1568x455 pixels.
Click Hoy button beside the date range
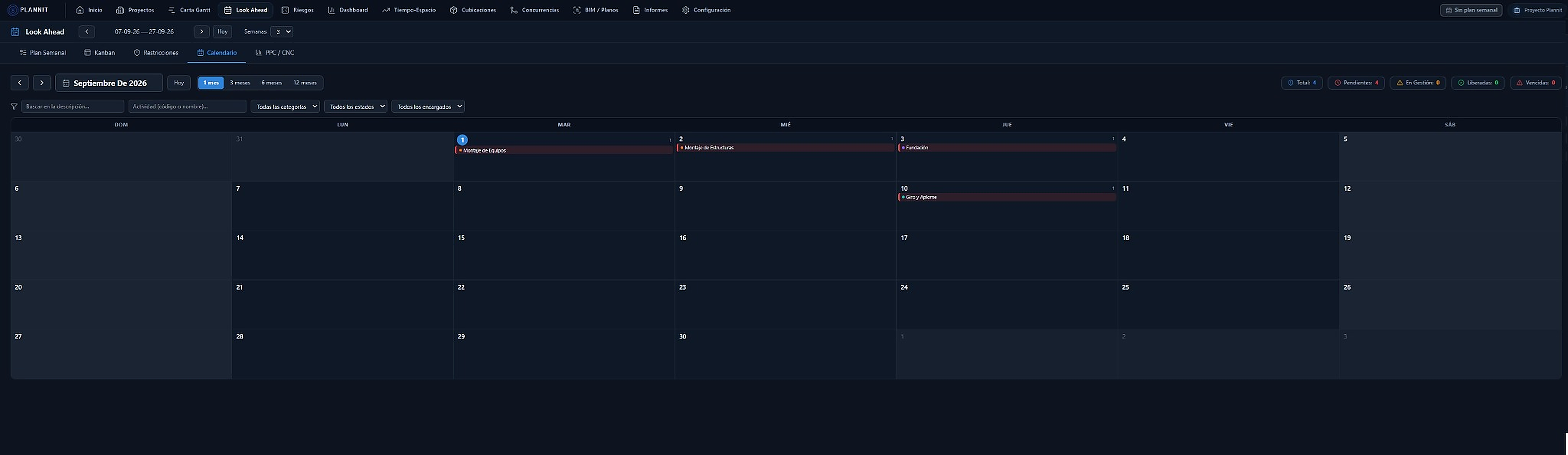click(x=222, y=32)
